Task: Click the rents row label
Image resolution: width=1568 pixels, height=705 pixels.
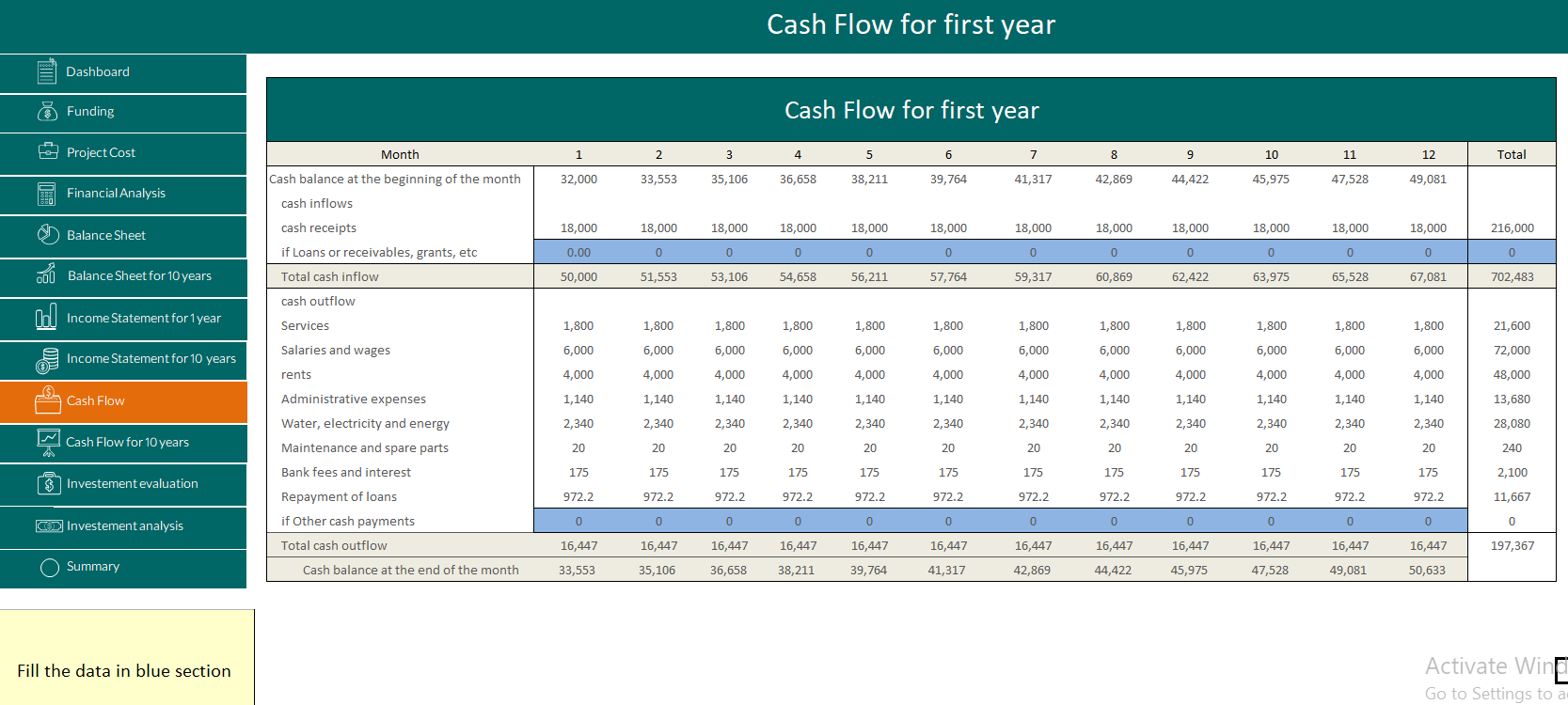Action: [296, 374]
